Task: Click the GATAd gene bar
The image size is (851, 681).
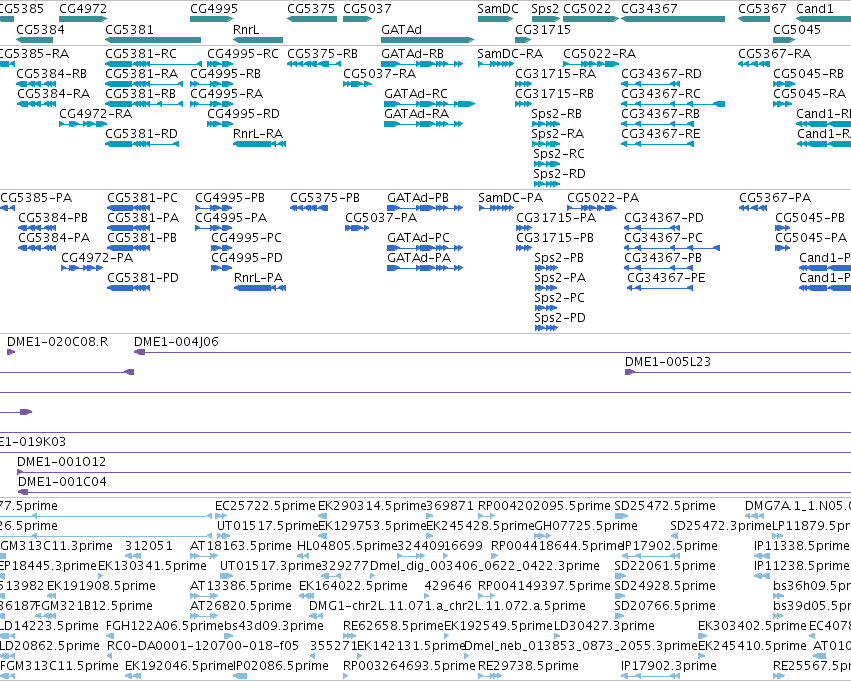Action: point(428,40)
